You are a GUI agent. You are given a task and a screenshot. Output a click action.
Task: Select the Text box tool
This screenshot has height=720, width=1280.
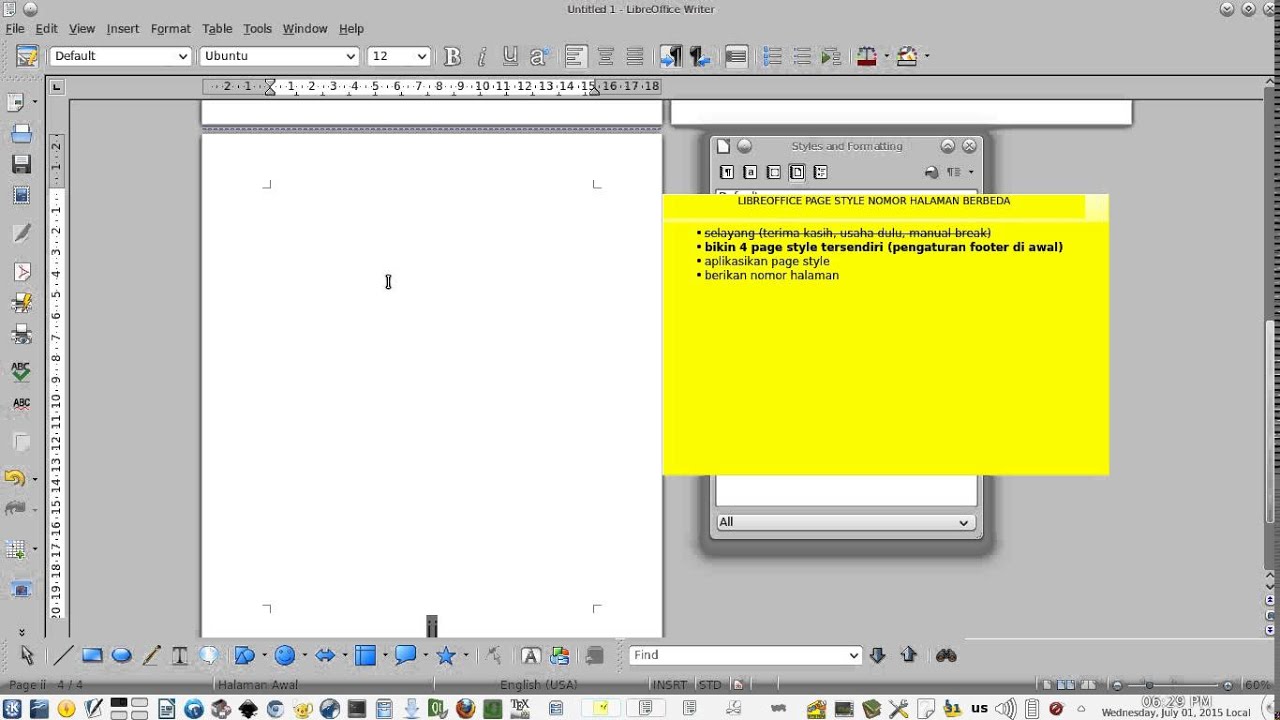[x=180, y=655]
